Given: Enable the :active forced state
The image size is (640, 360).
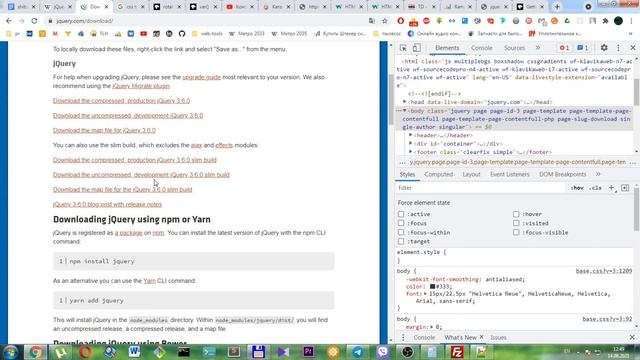Looking at the screenshot, I should click(401, 214).
